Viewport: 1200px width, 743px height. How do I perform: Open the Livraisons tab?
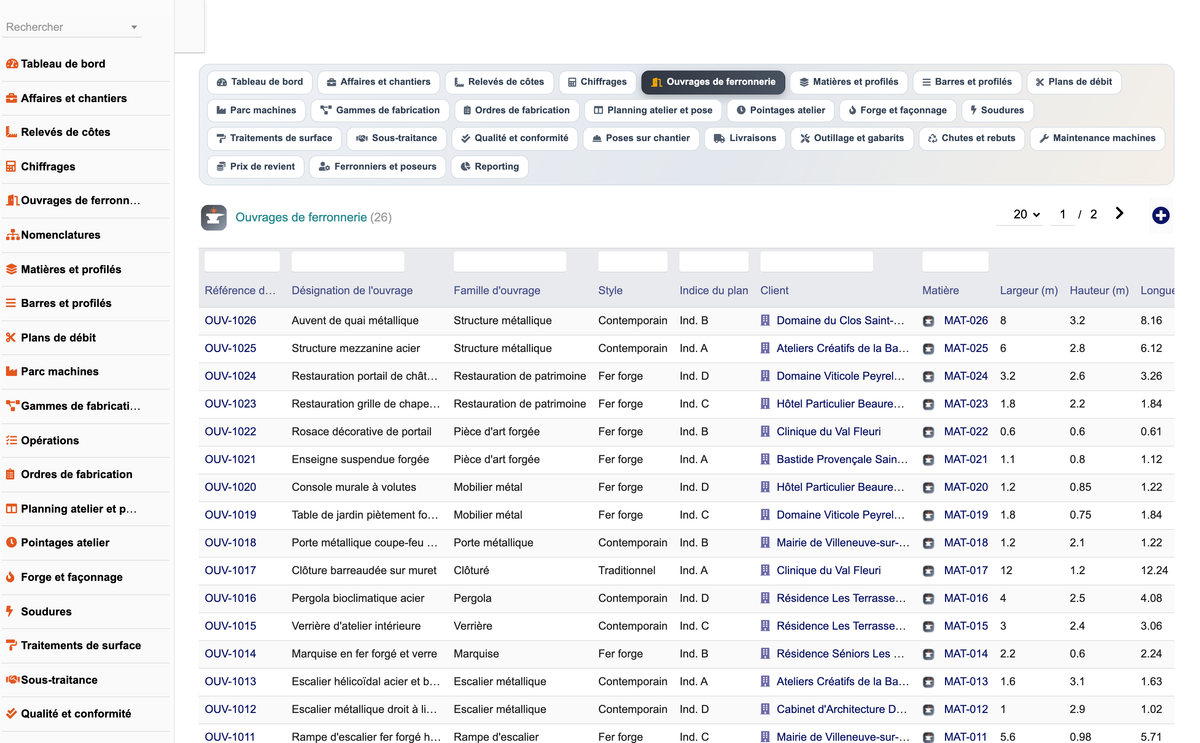[x=745, y=138]
